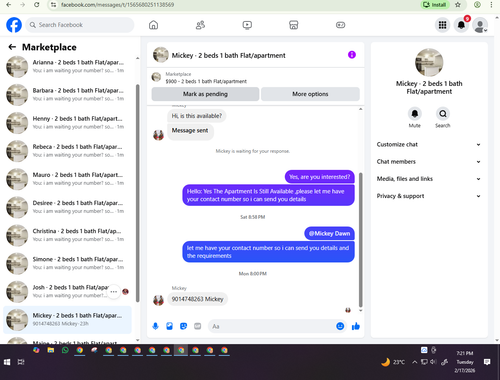Screen dimensions: 500x380
Task: Attach a photo with the image icon
Action: [169, 326]
